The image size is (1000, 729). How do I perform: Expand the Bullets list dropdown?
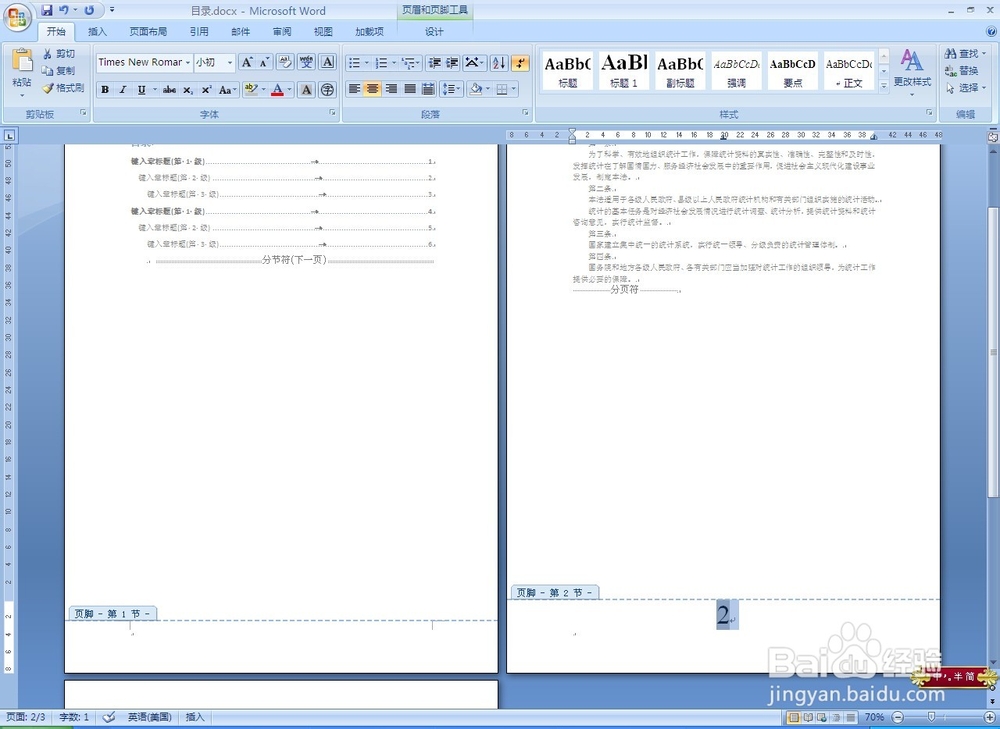pyautogui.click(x=367, y=63)
